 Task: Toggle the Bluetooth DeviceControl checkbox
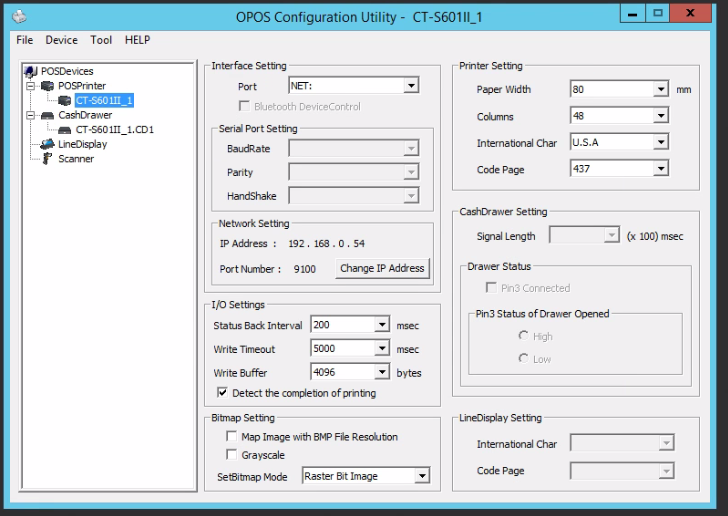coord(244,106)
